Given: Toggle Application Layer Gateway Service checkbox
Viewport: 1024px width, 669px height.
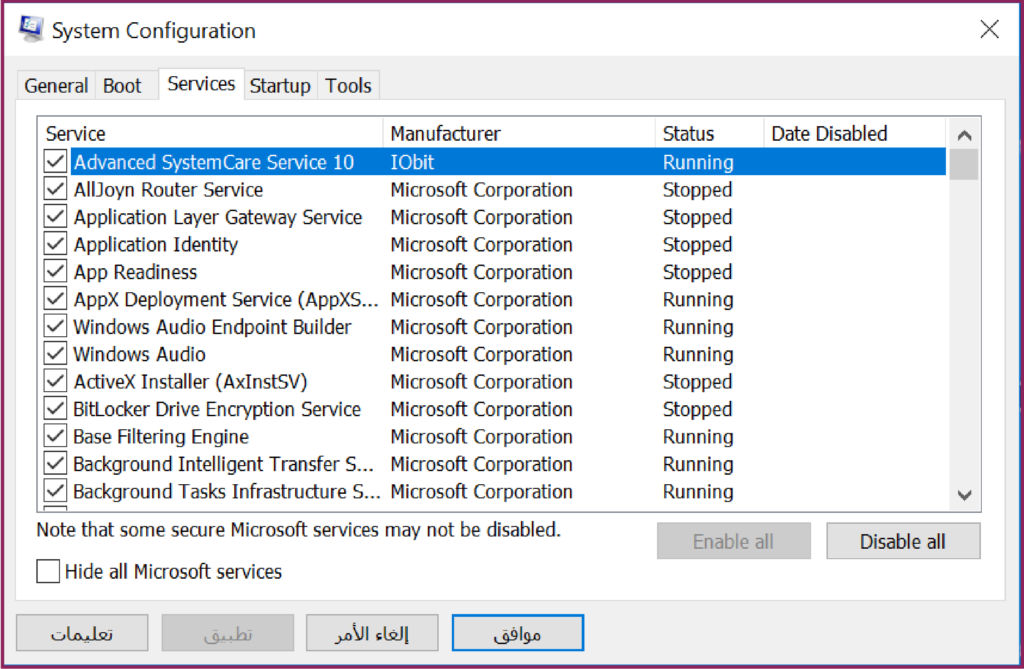Looking at the screenshot, I should pyautogui.click(x=56, y=216).
